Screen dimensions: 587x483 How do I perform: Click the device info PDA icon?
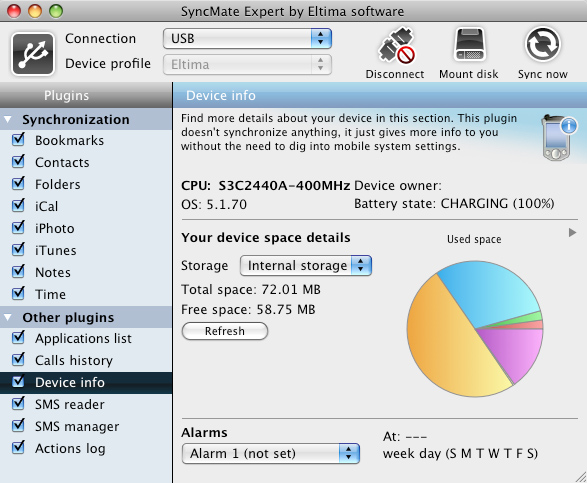click(x=559, y=138)
